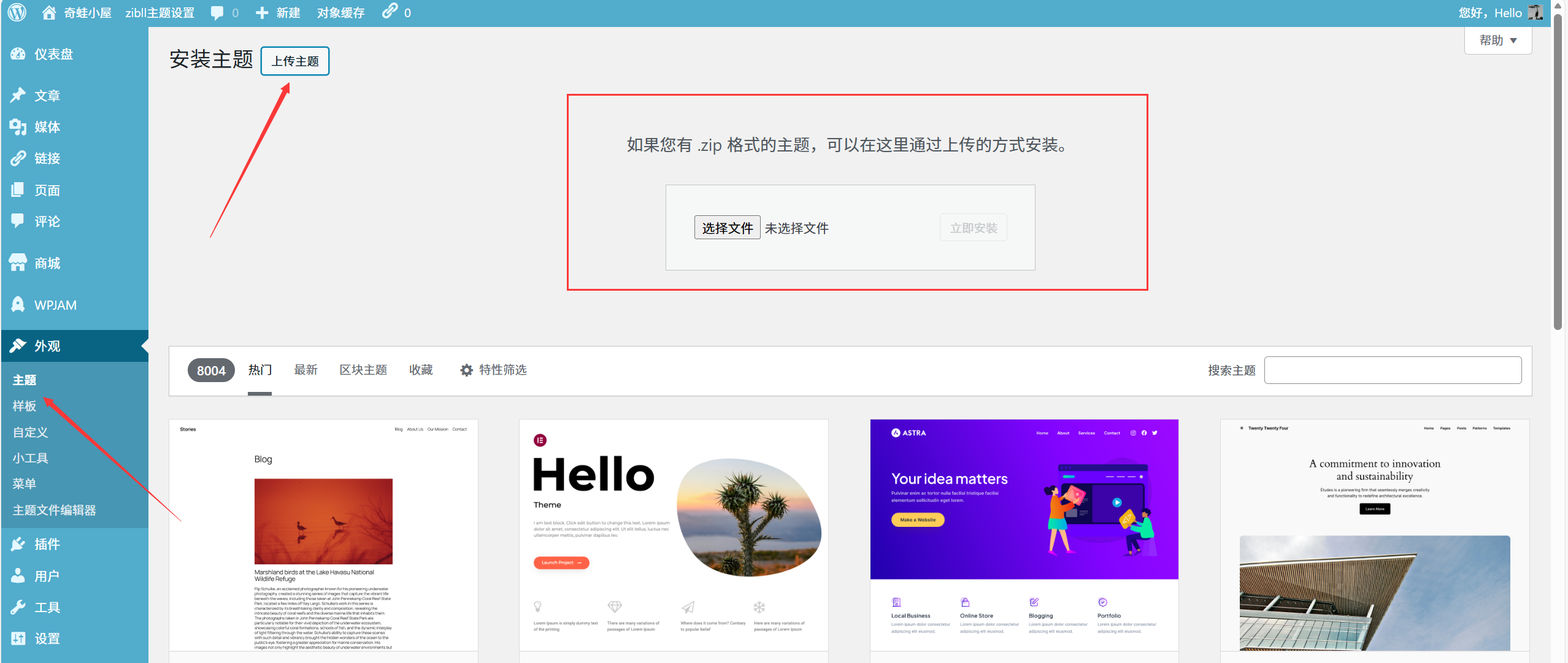Click the permalink chain icon in admin bar
This screenshot has width=1568, height=663.
click(x=391, y=12)
